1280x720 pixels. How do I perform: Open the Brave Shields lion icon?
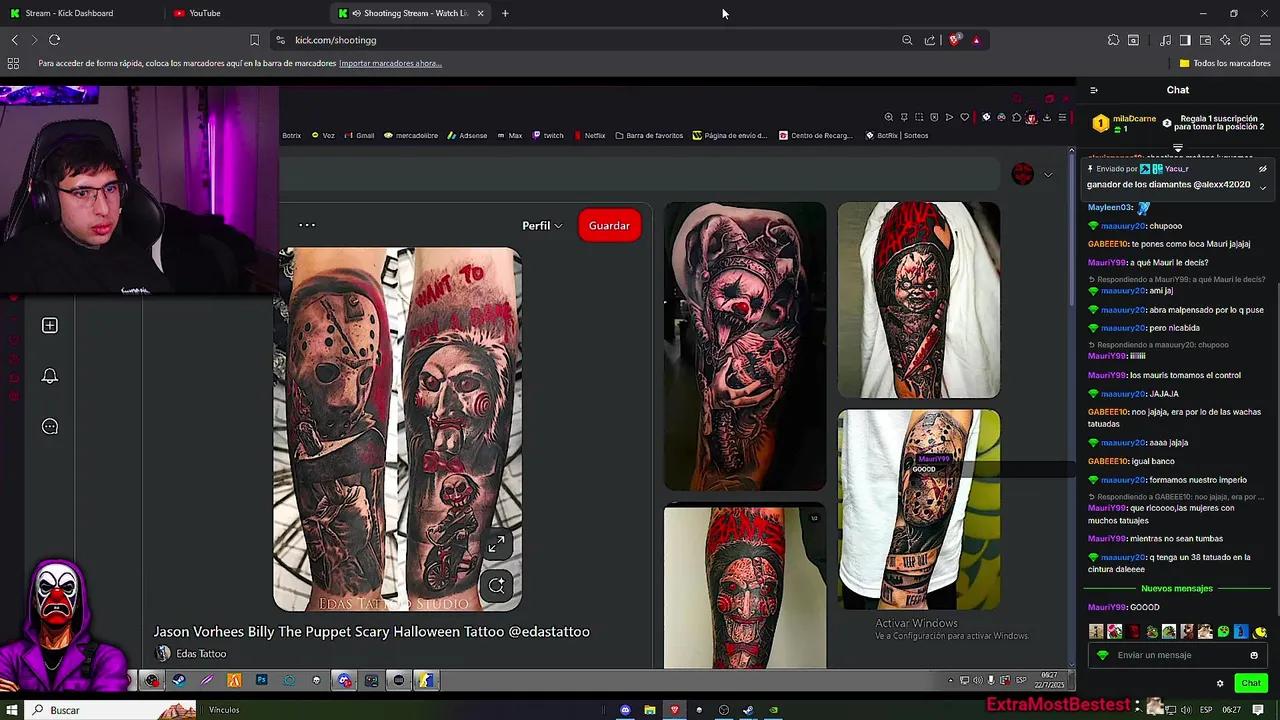(955, 40)
